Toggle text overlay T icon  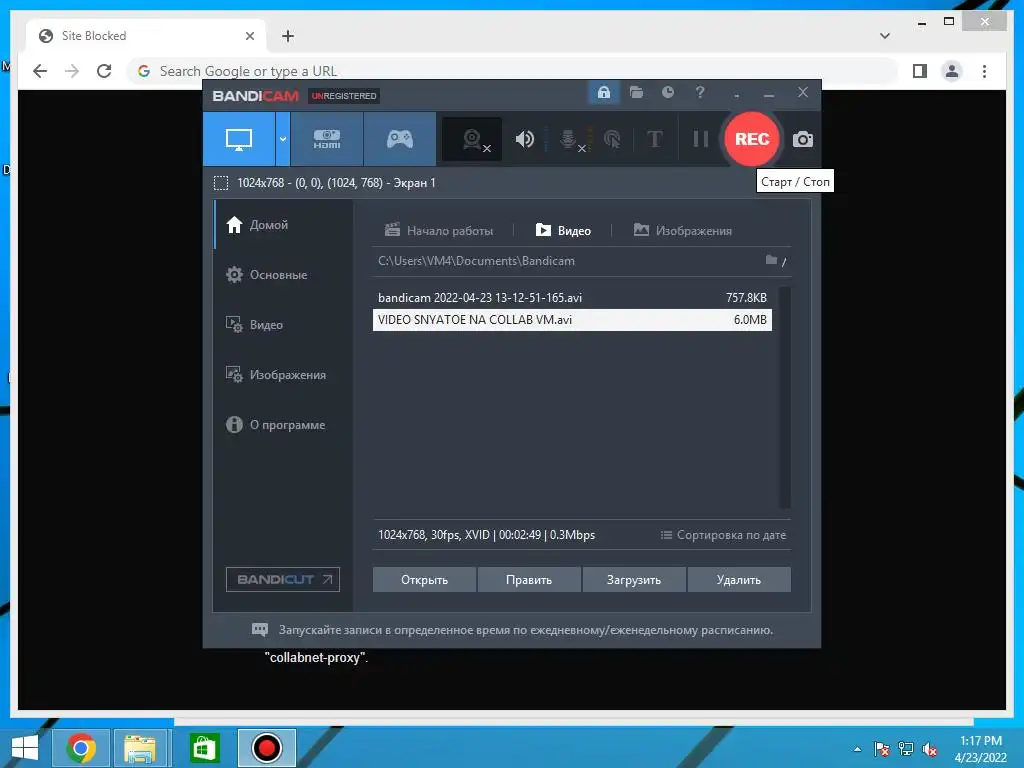coord(654,139)
